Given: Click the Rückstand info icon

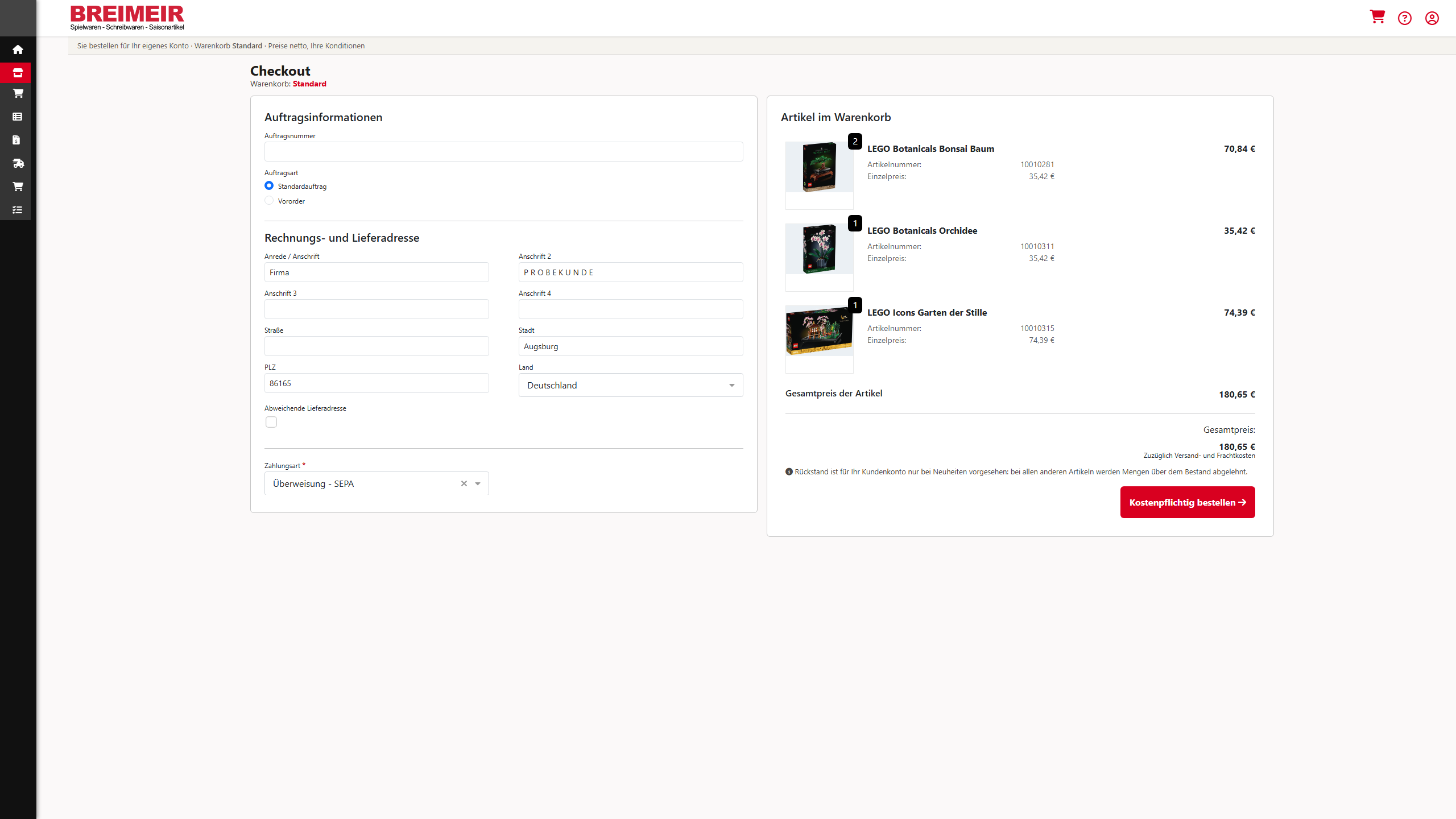Looking at the screenshot, I should 789,471.
